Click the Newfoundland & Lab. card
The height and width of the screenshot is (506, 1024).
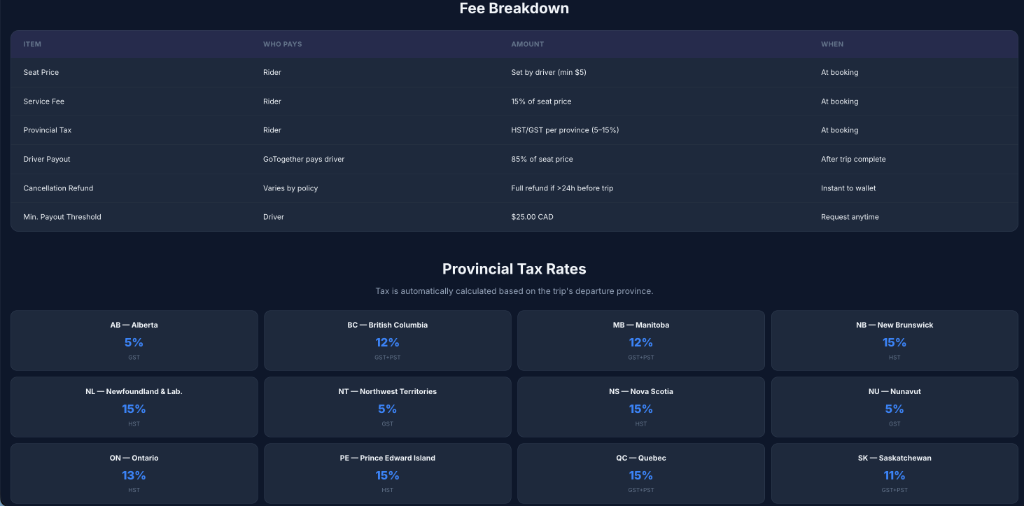[134, 407]
